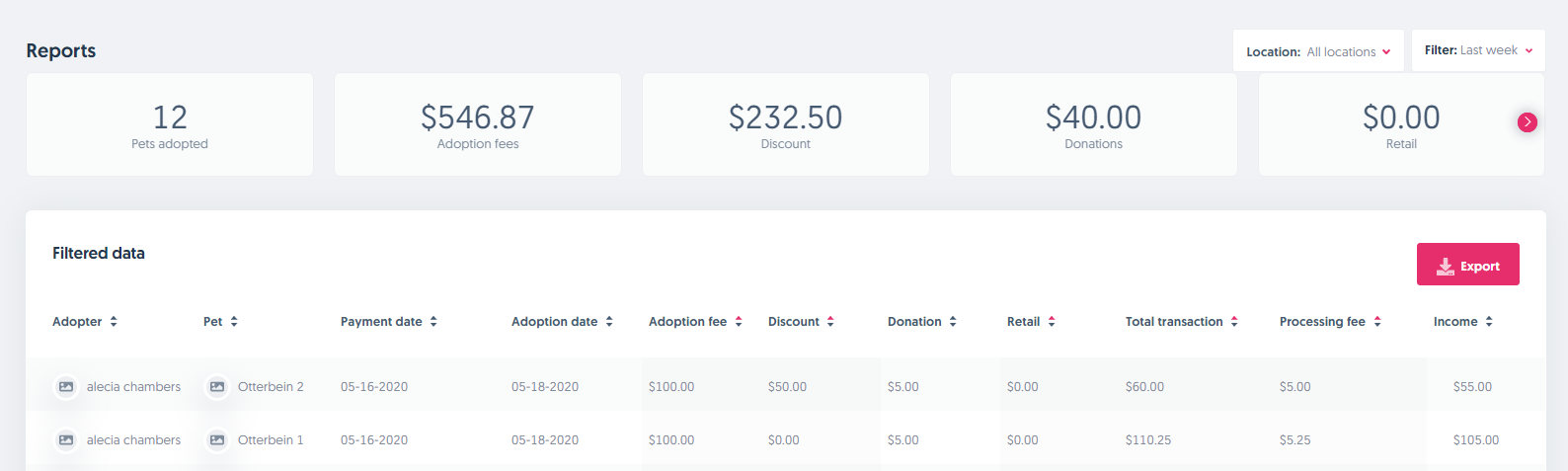Open the Location: All locations dropdown
Image resolution: width=1568 pixels, height=471 pixels.
tap(1318, 51)
